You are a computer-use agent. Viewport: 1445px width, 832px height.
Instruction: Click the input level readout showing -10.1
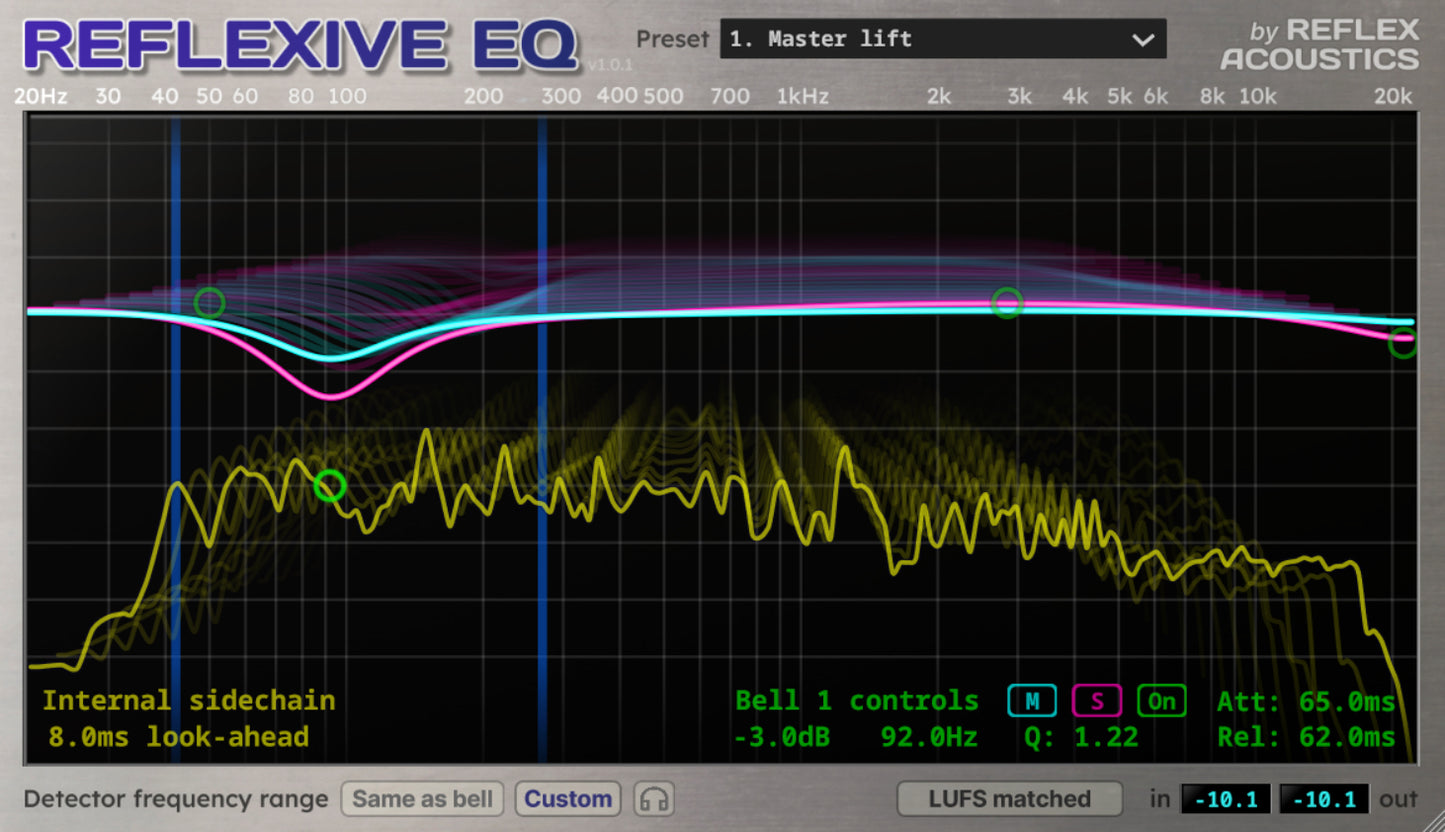1226,799
